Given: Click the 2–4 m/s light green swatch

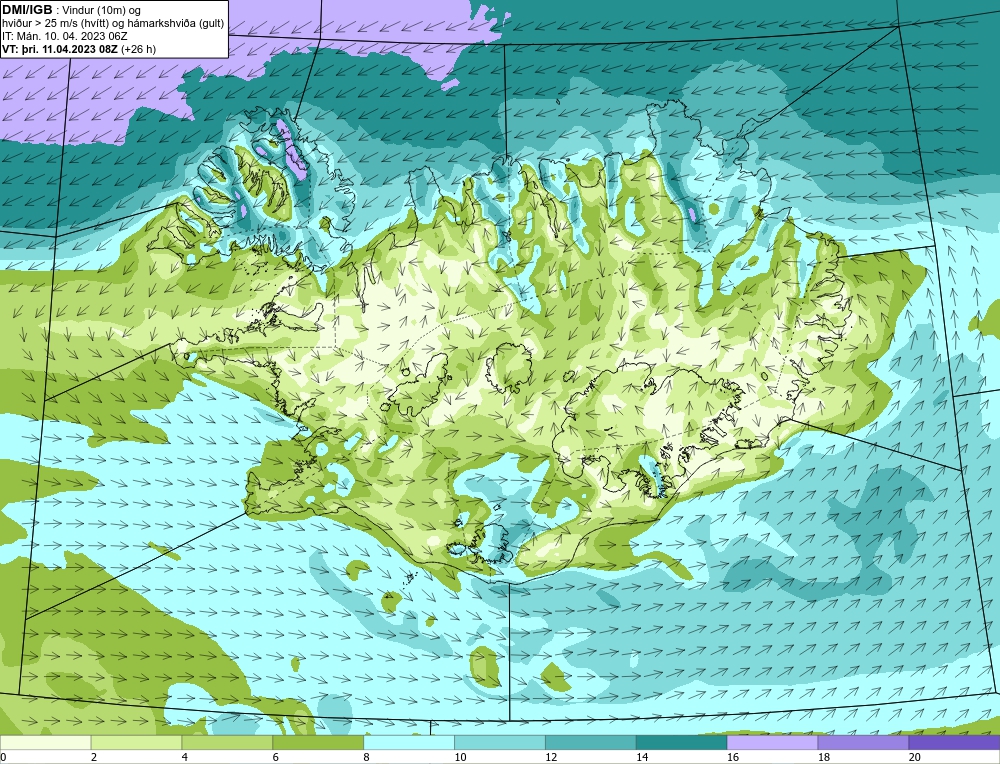Looking at the screenshot, I should click(x=136, y=742).
